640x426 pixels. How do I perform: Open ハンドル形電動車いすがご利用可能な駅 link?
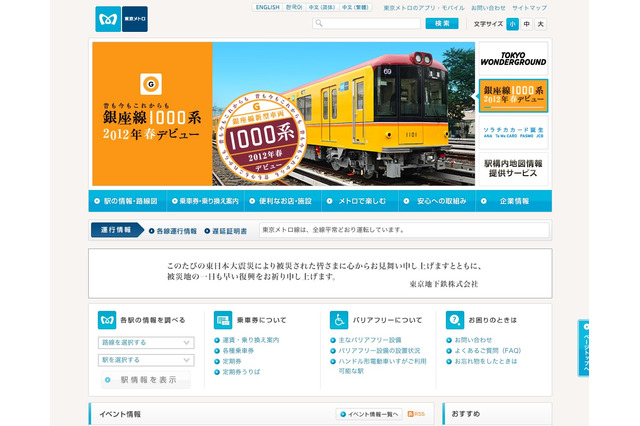click(x=382, y=366)
